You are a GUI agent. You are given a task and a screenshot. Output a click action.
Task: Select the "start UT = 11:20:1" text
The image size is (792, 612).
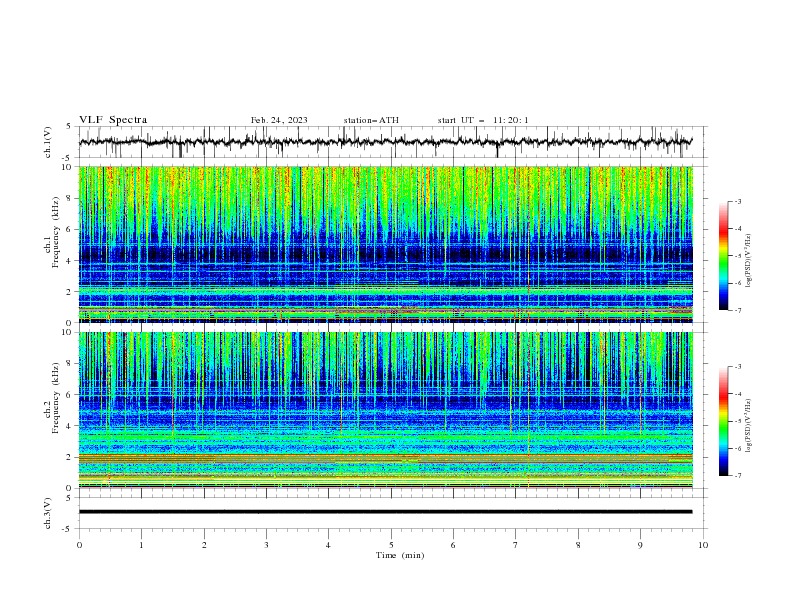pos(483,120)
